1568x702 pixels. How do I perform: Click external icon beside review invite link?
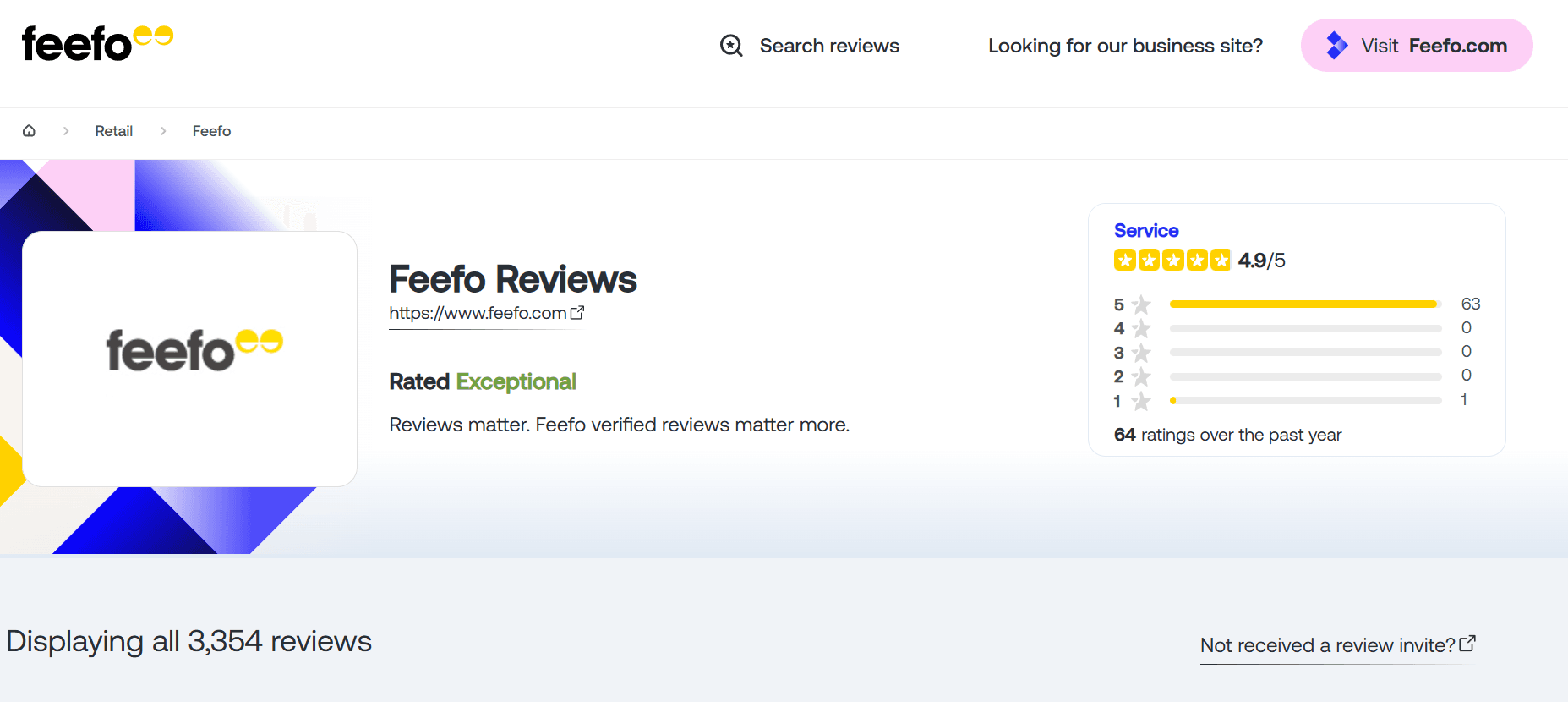[x=1467, y=644]
